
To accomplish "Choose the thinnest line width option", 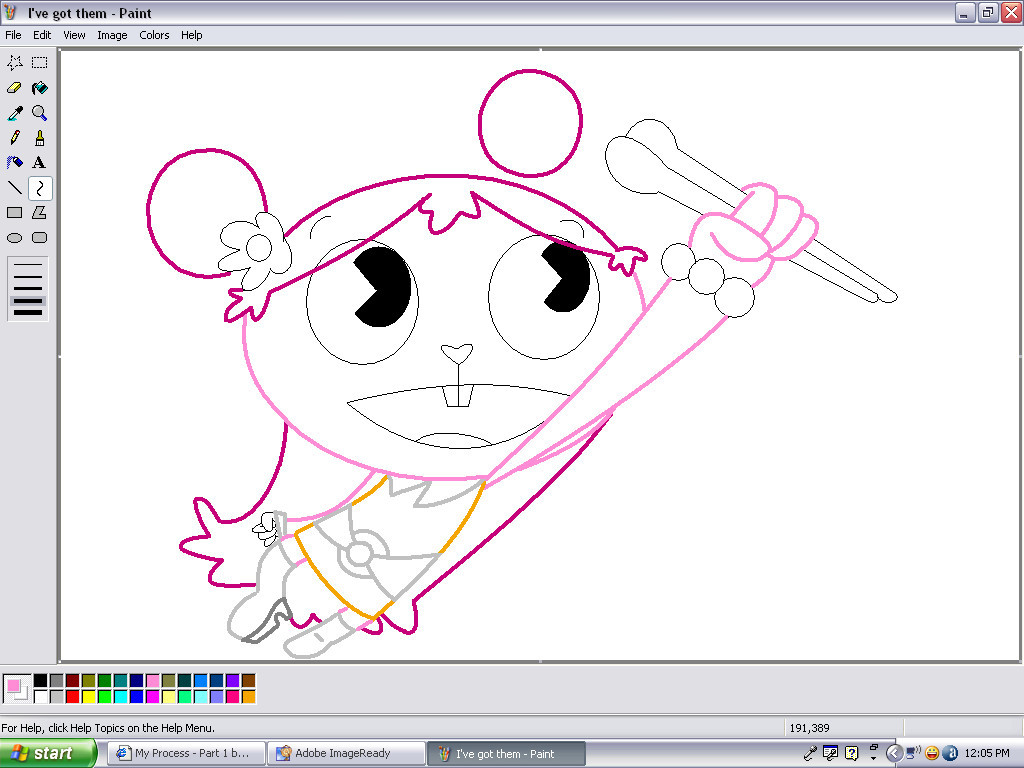I will coord(27,265).
